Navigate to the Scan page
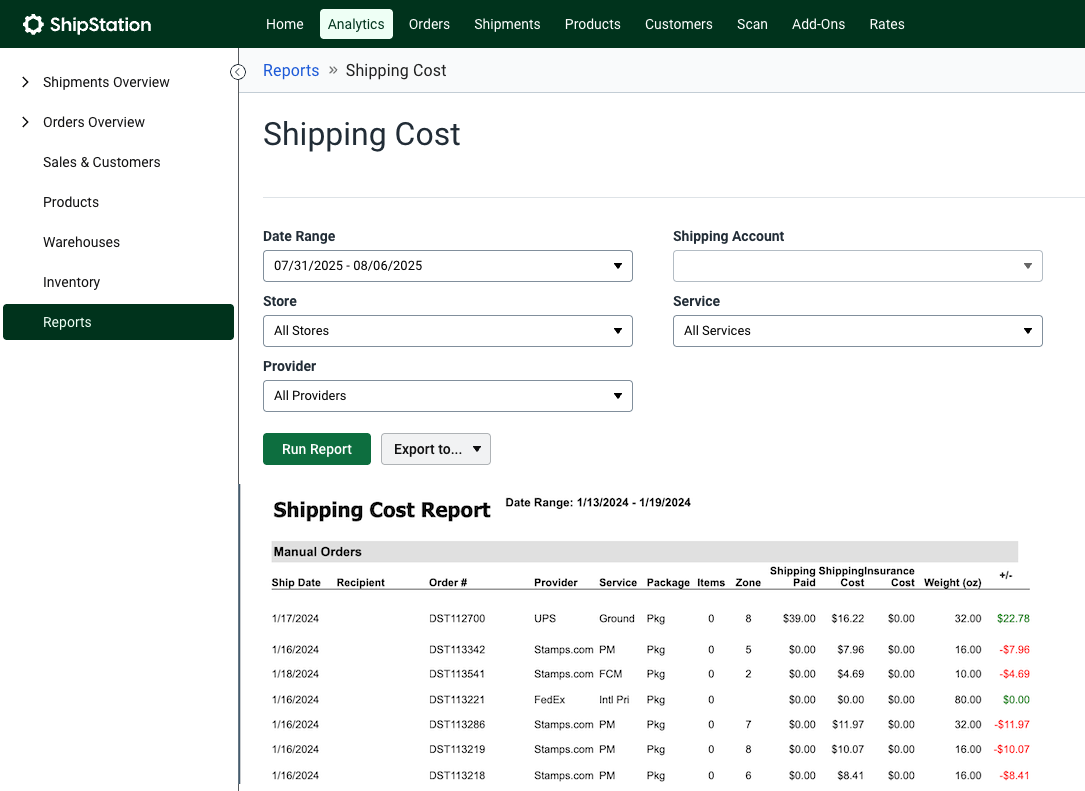 (x=752, y=24)
